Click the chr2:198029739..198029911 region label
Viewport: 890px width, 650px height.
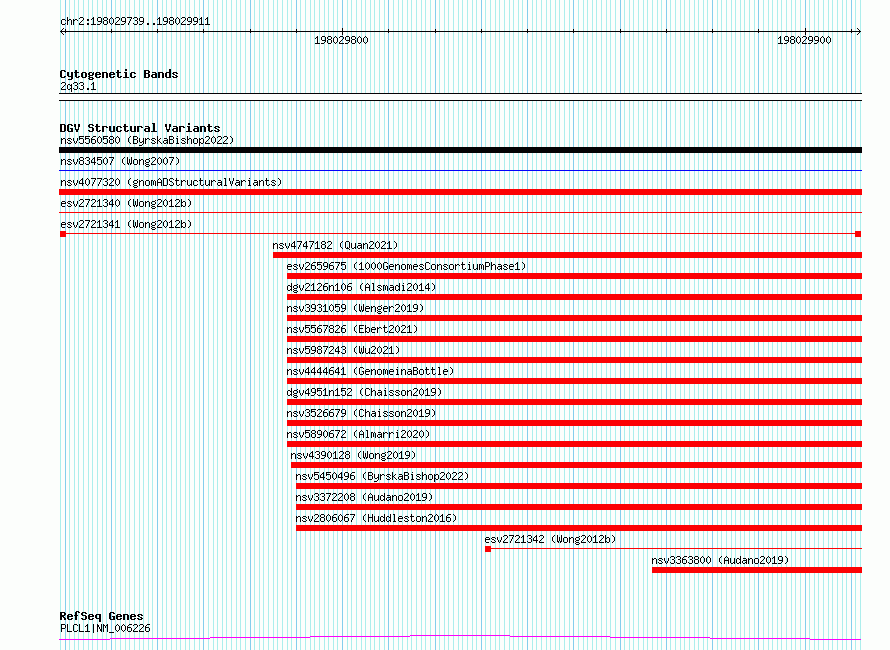(135, 21)
